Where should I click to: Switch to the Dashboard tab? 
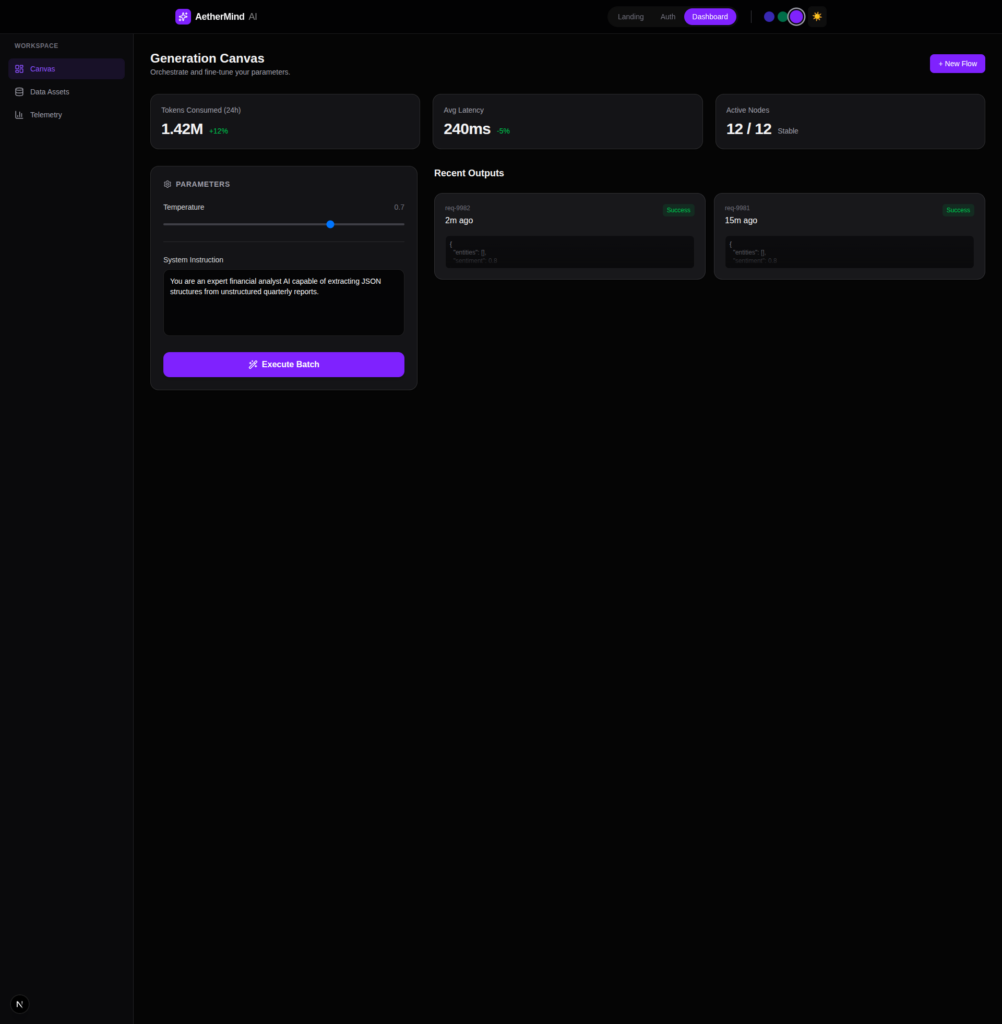click(710, 16)
